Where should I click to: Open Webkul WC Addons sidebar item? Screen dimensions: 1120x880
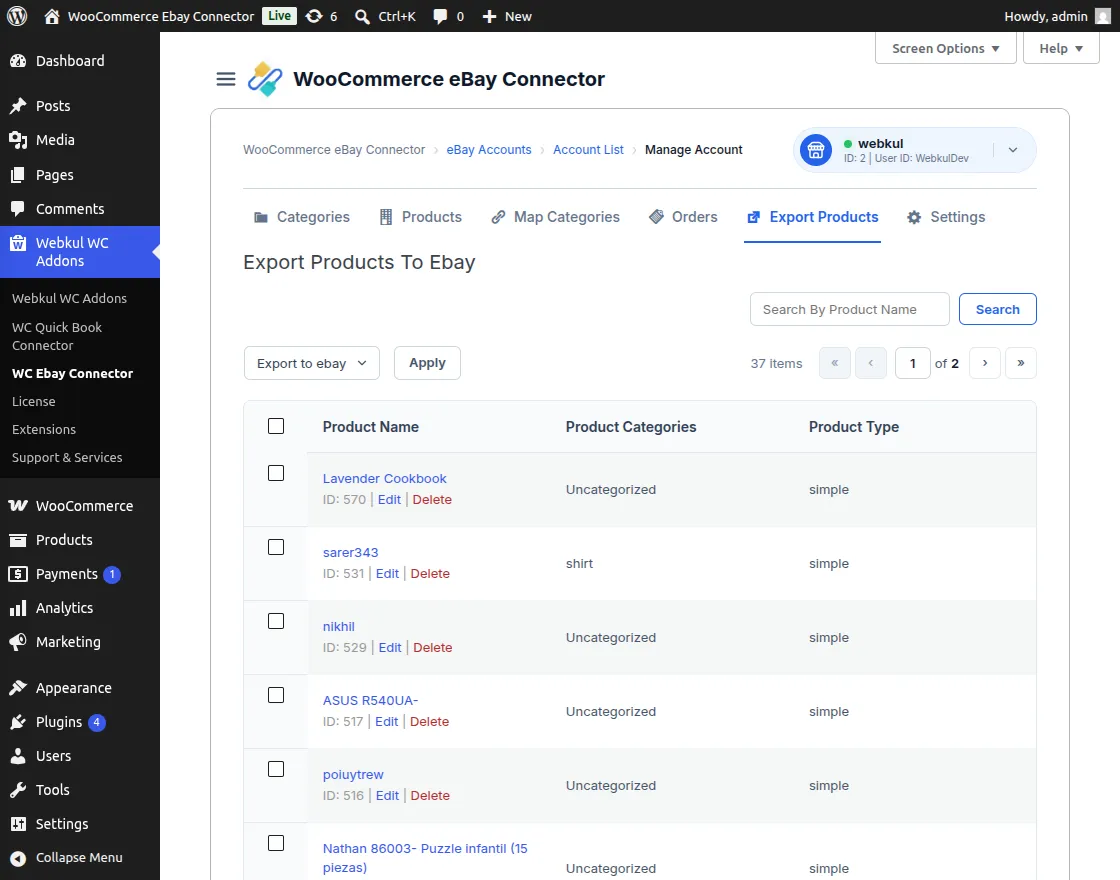(x=80, y=251)
